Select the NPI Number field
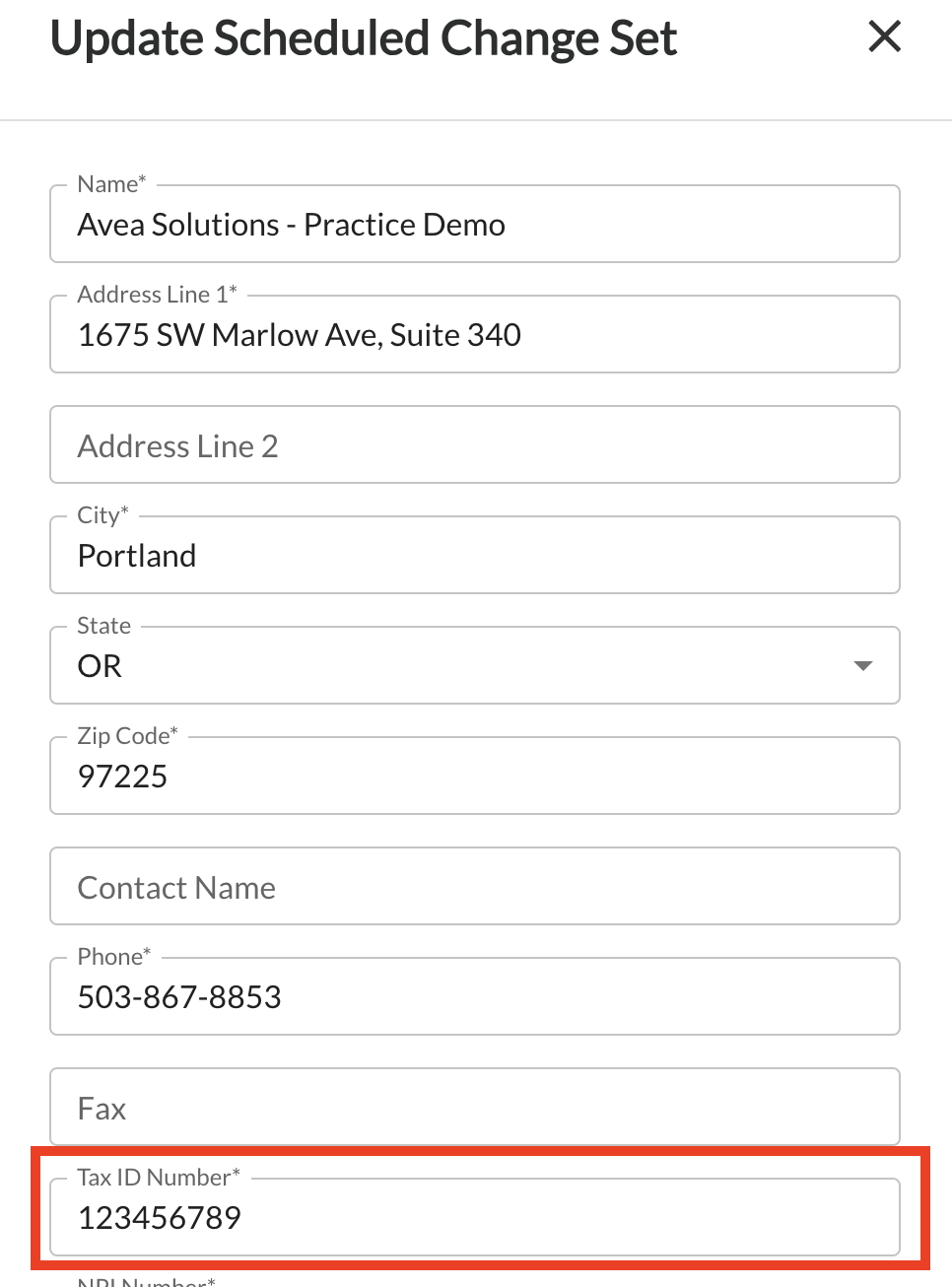952x1287 pixels. click(475, 1281)
